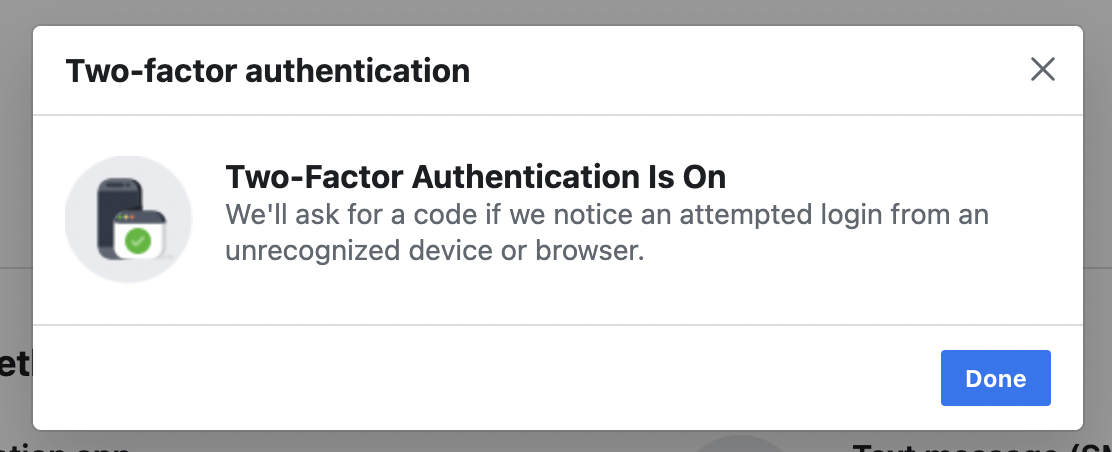This screenshot has height=452, width=1112.
Task: Click the partially hidden gray circle below dialog
Action: pos(740,443)
